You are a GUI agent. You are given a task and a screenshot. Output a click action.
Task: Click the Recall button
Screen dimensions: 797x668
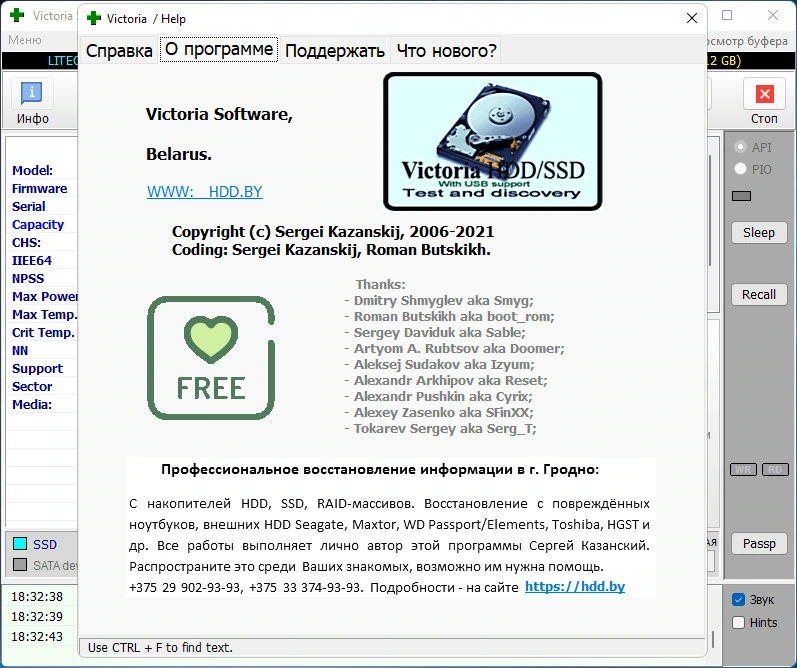pos(759,294)
